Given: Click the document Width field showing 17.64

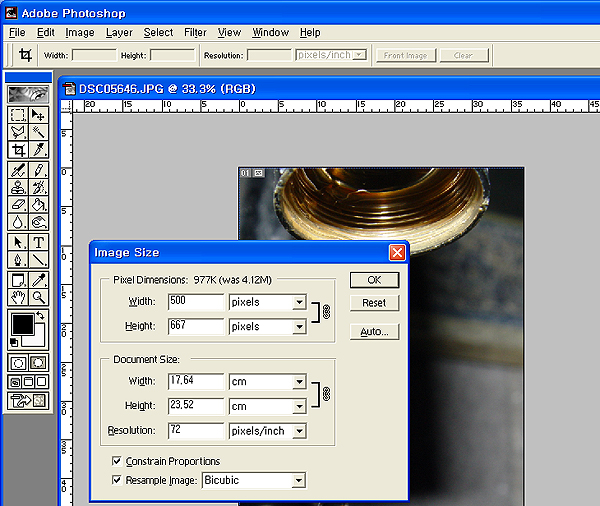Looking at the screenshot, I should pos(196,382).
